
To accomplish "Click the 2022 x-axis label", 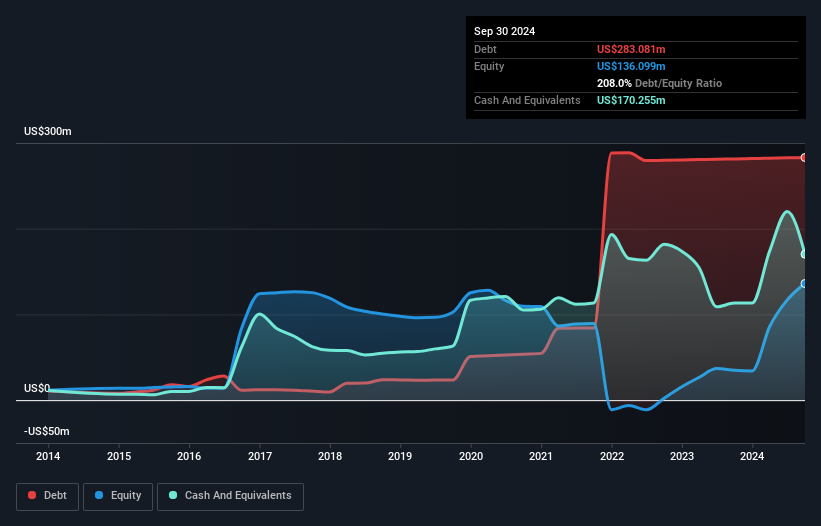I will [x=612, y=456].
